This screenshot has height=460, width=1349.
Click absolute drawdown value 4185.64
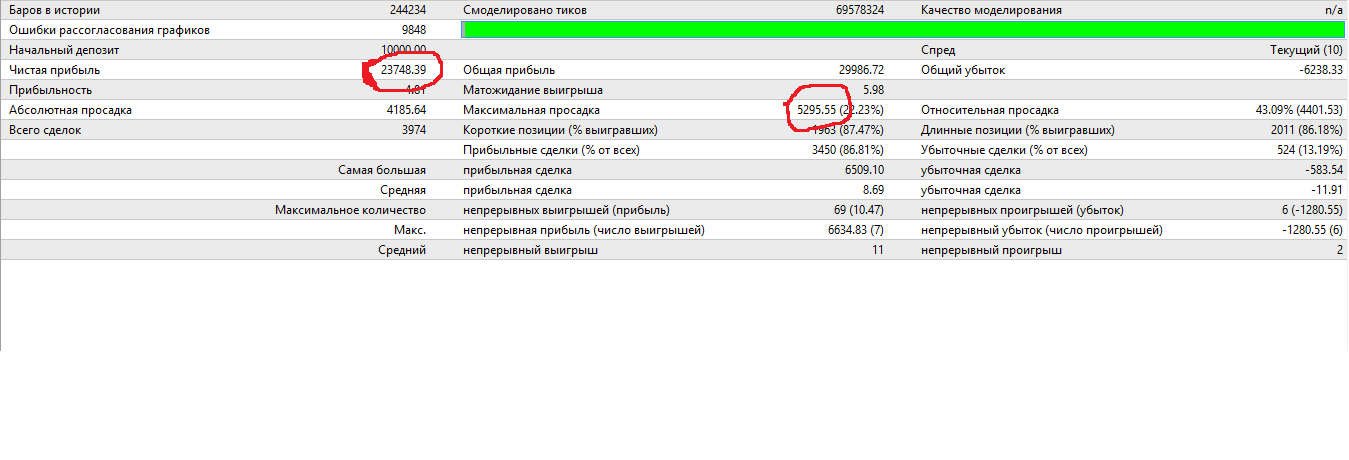pyautogui.click(x=406, y=110)
